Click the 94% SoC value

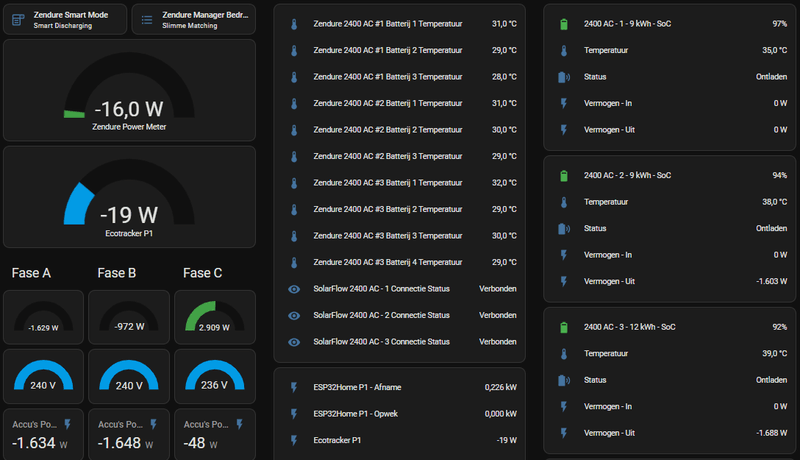780,175
